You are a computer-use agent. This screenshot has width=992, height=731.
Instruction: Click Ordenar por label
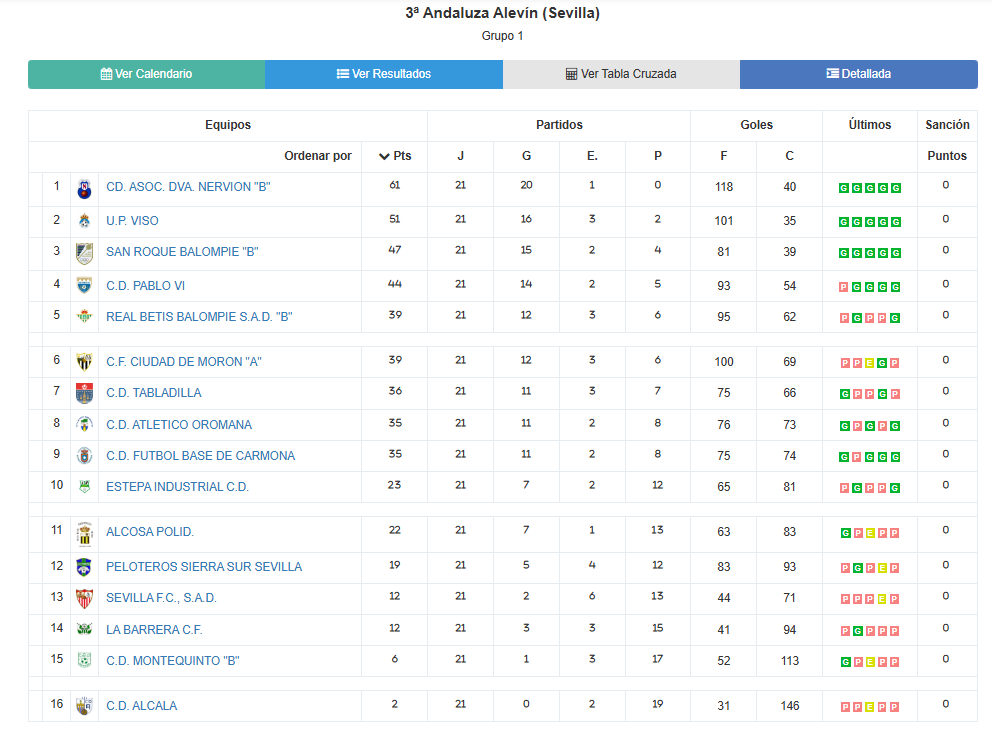point(318,156)
